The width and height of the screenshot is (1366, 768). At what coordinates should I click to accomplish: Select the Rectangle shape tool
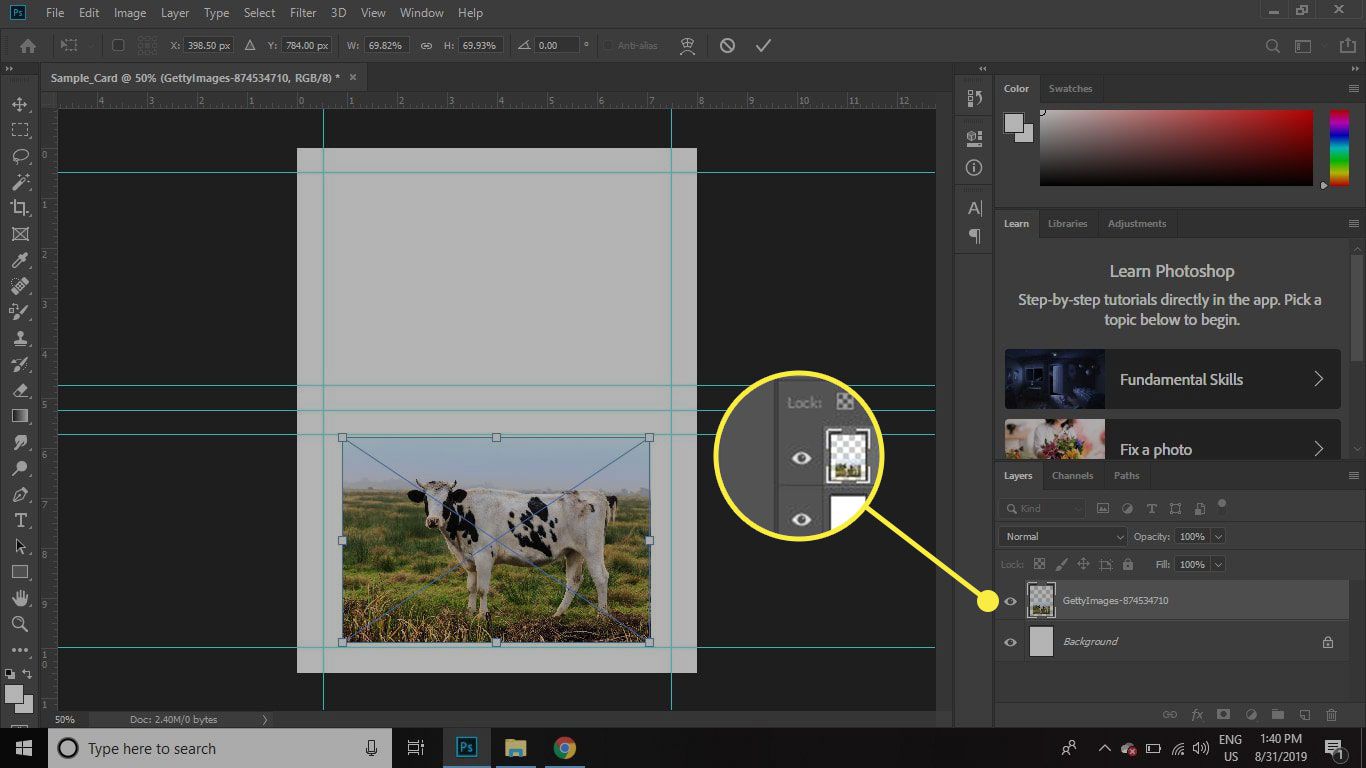(x=20, y=573)
